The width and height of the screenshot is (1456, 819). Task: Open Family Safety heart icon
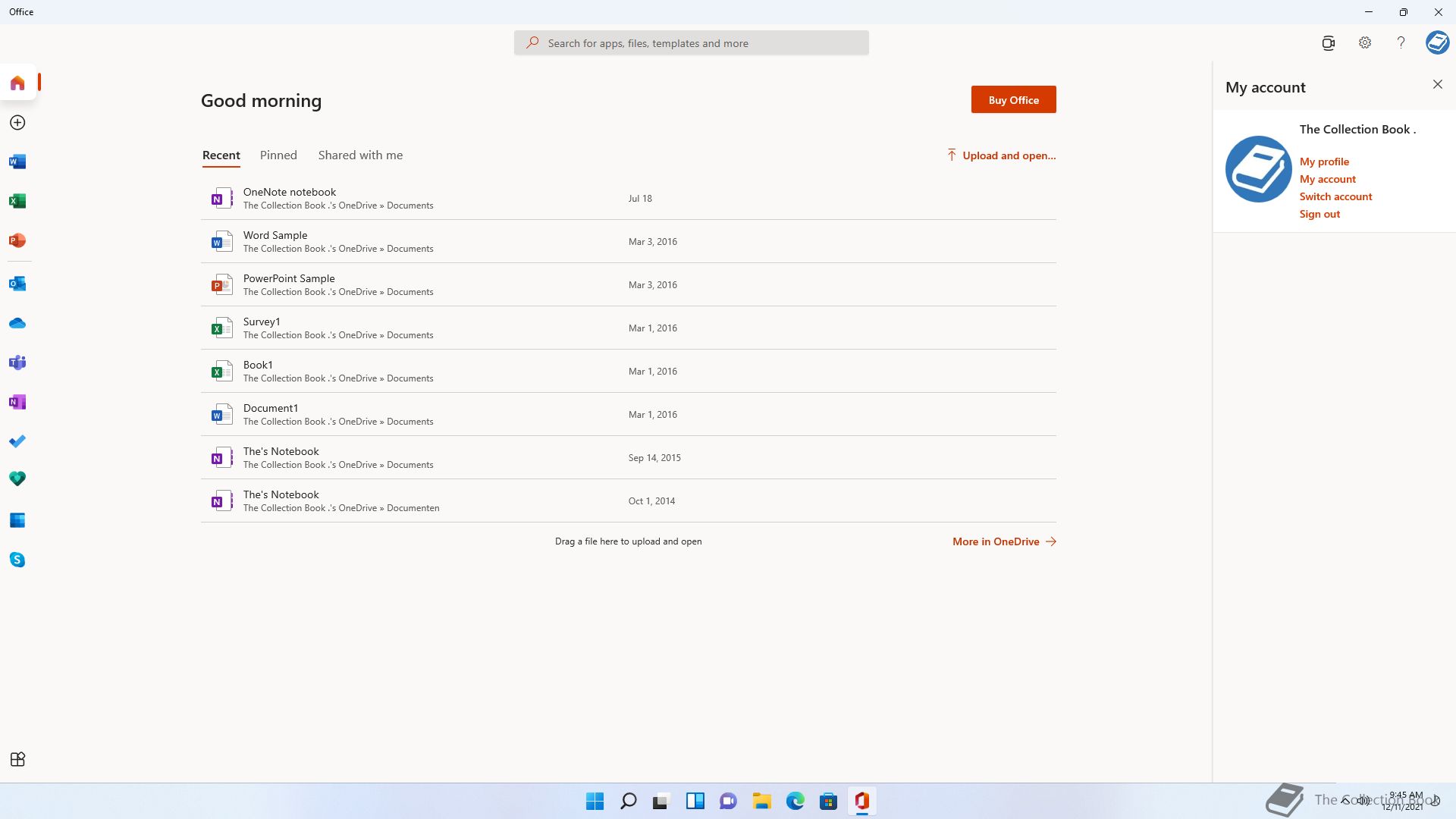pos(17,479)
